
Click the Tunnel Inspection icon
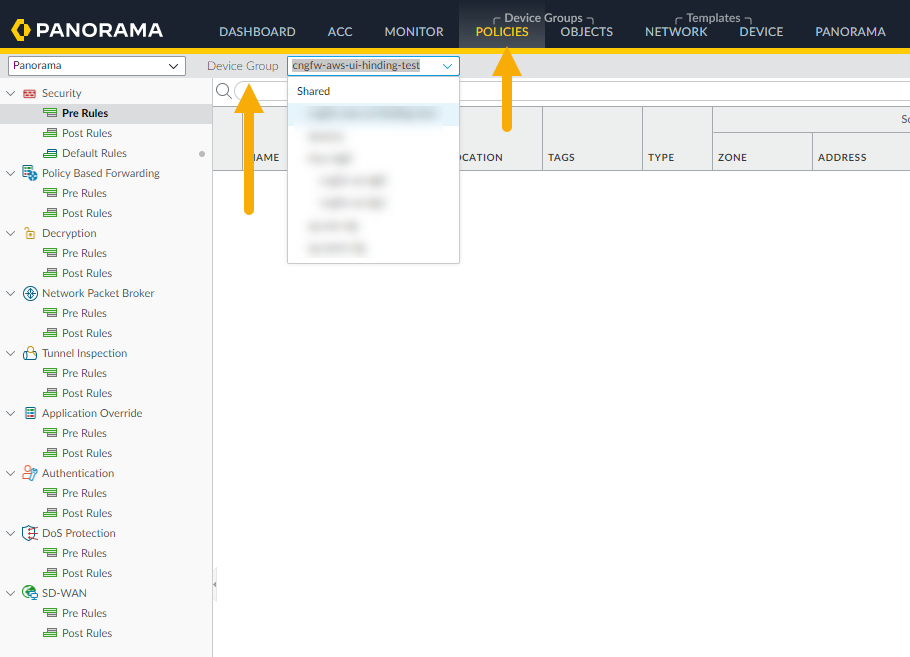(x=30, y=353)
